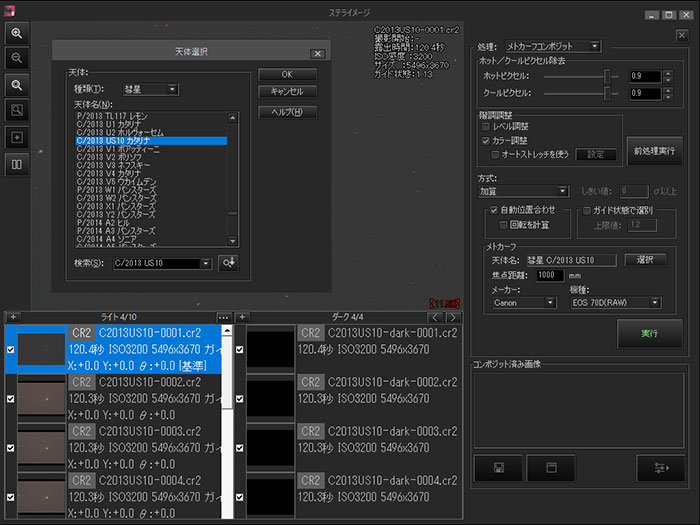This screenshot has height=525, width=700.
Task: Select C/2013 V1 ボアッティーニ in the list
Action: [x=115, y=150]
